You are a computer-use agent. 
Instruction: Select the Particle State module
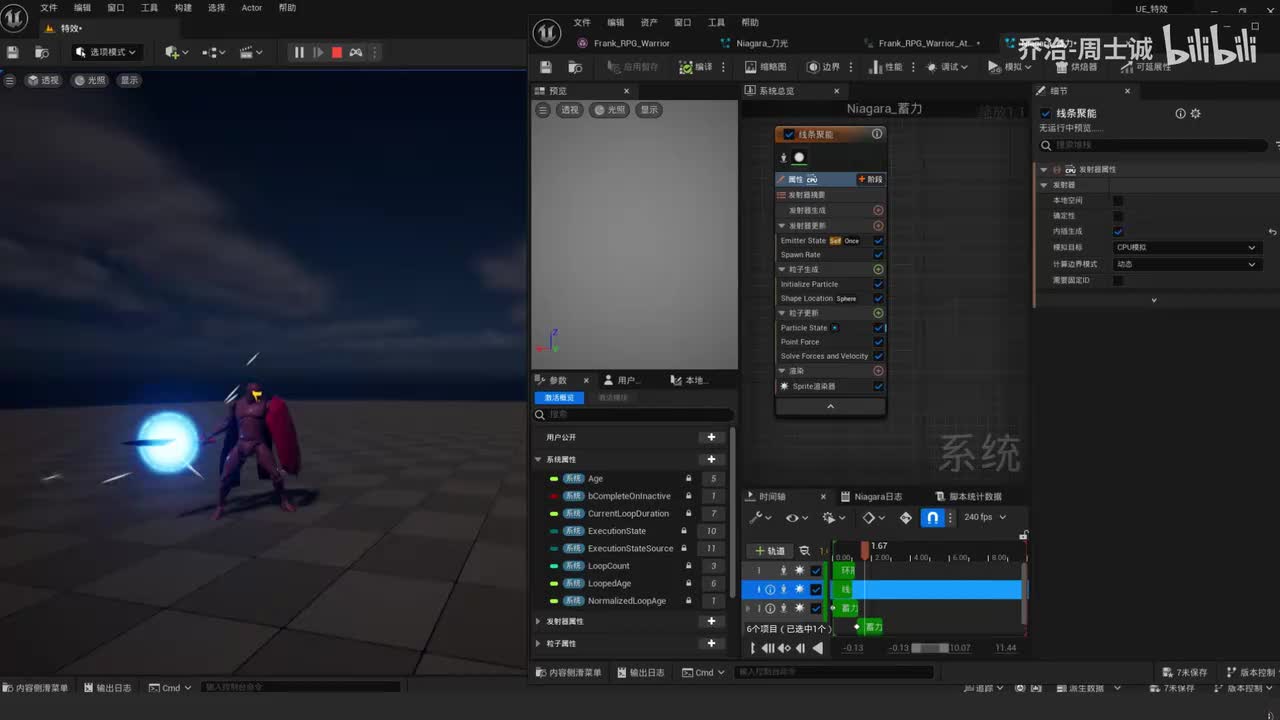click(x=805, y=328)
